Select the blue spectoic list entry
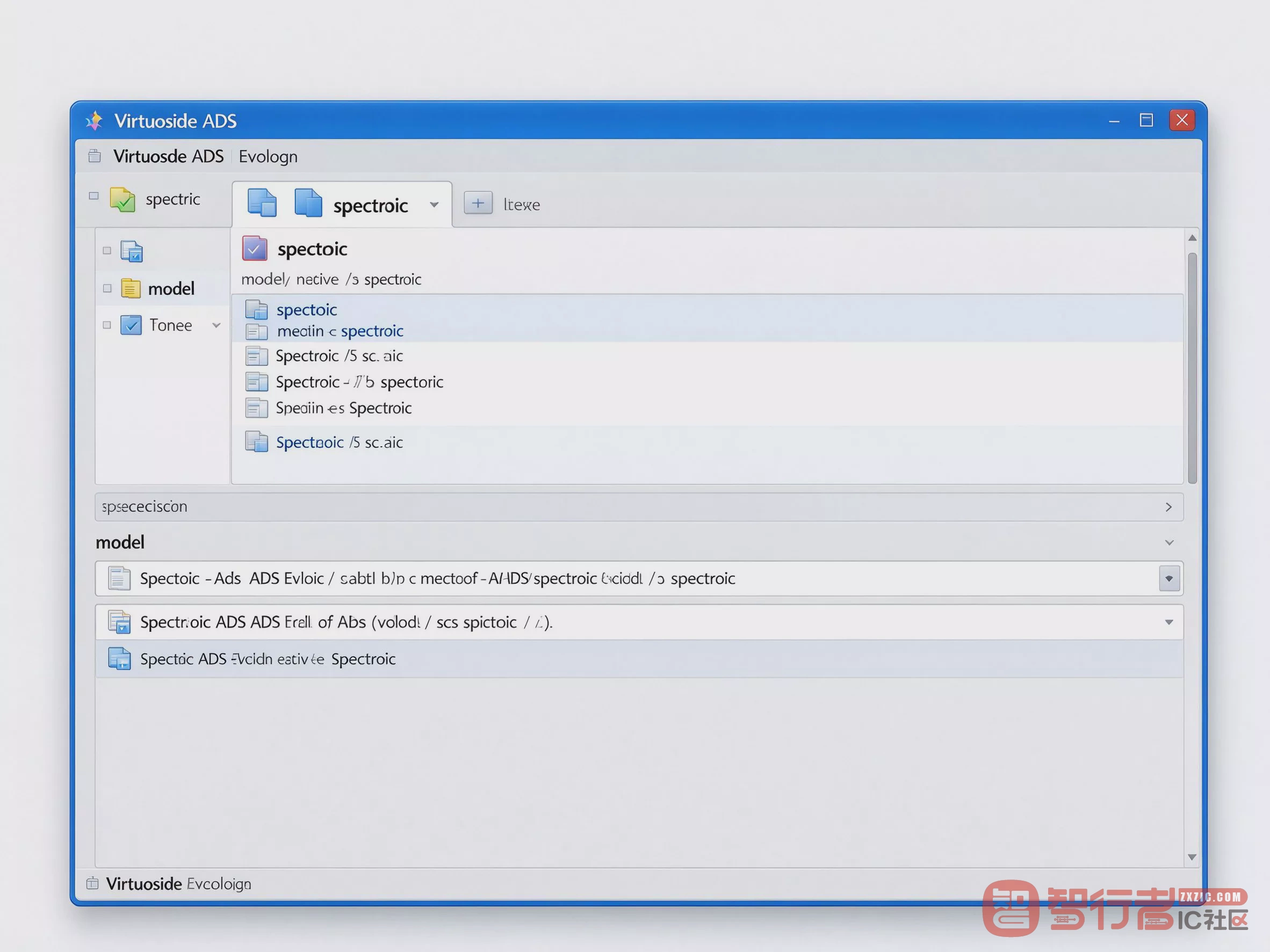Viewport: 1270px width, 952px height. click(x=307, y=310)
